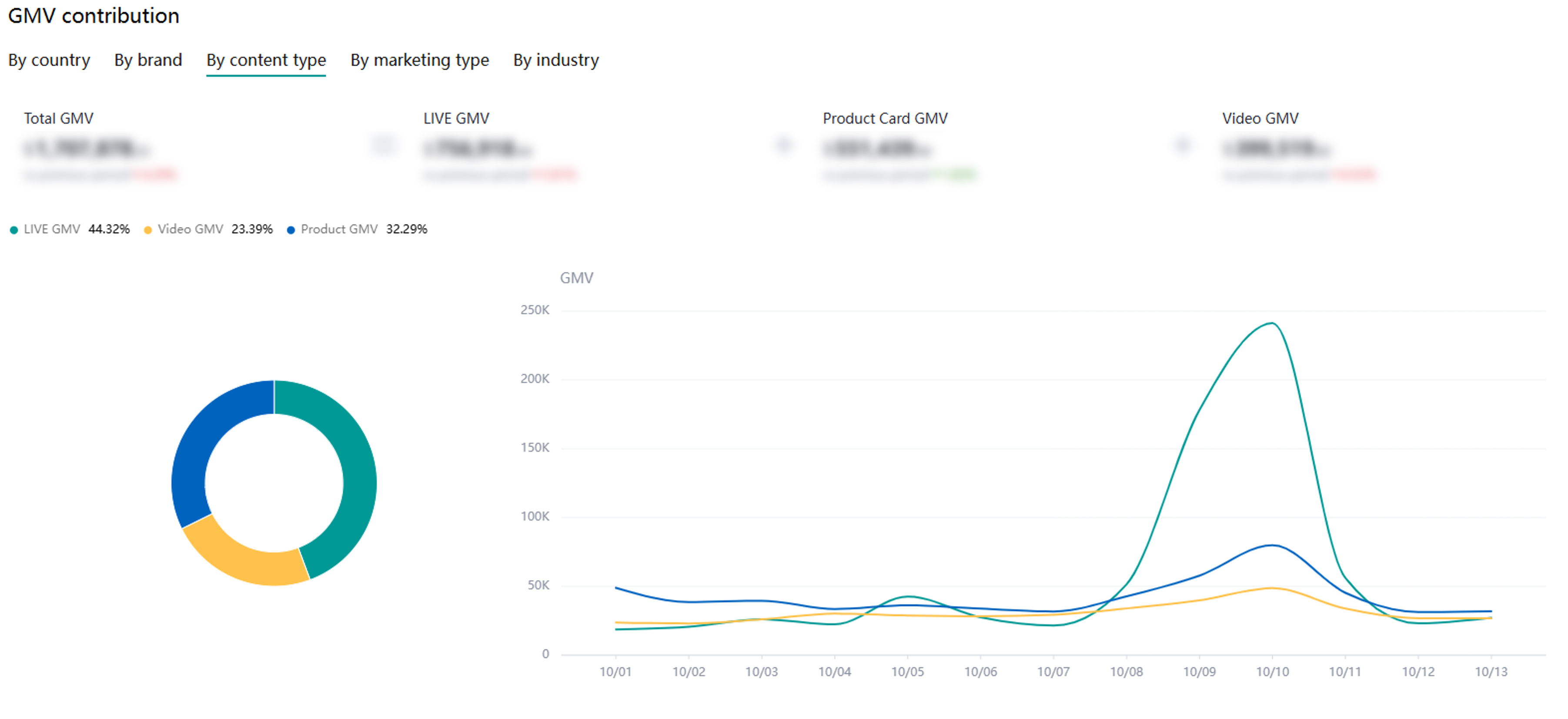
Task: Toggle the Video GMV legend series
Action: pos(190,229)
